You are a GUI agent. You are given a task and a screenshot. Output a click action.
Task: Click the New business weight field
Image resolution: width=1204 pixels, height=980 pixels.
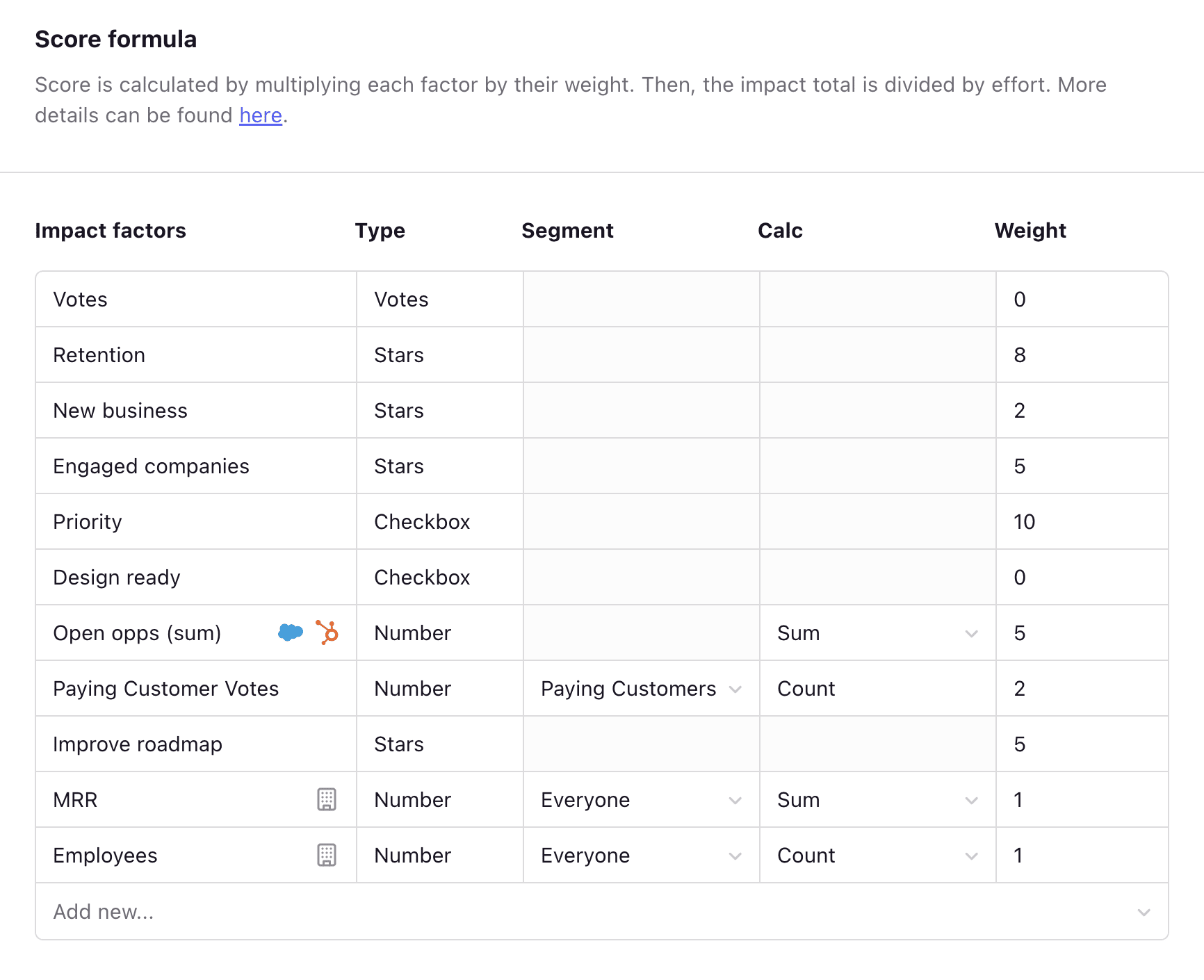1082,410
